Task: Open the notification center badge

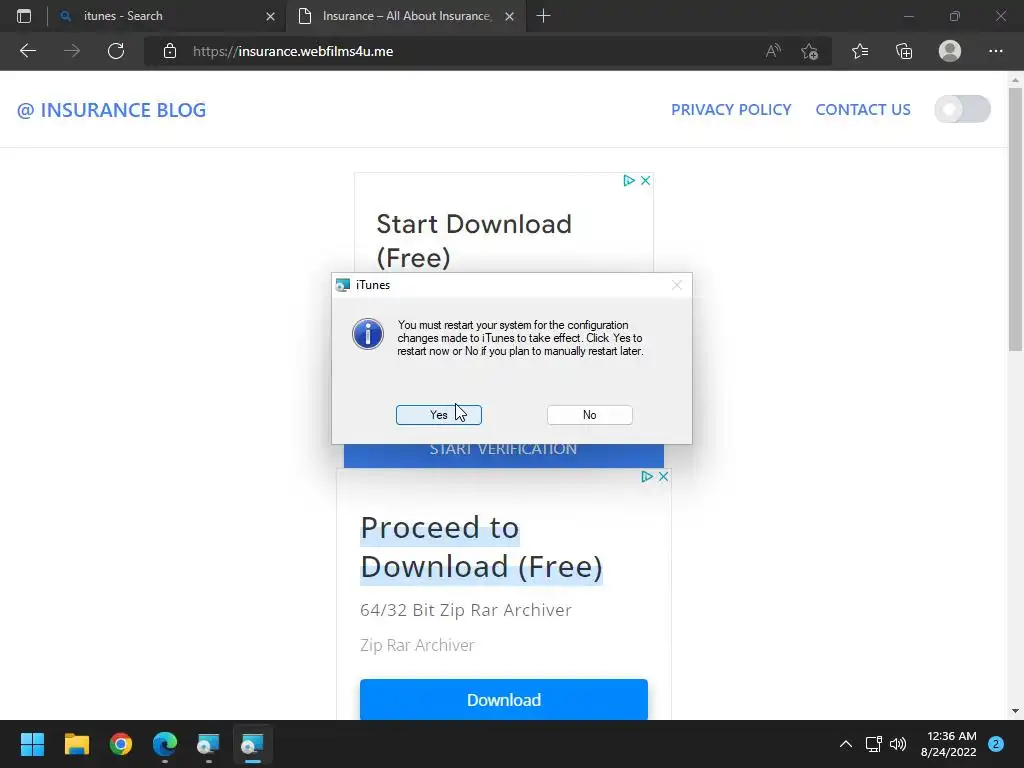Action: [996, 744]
